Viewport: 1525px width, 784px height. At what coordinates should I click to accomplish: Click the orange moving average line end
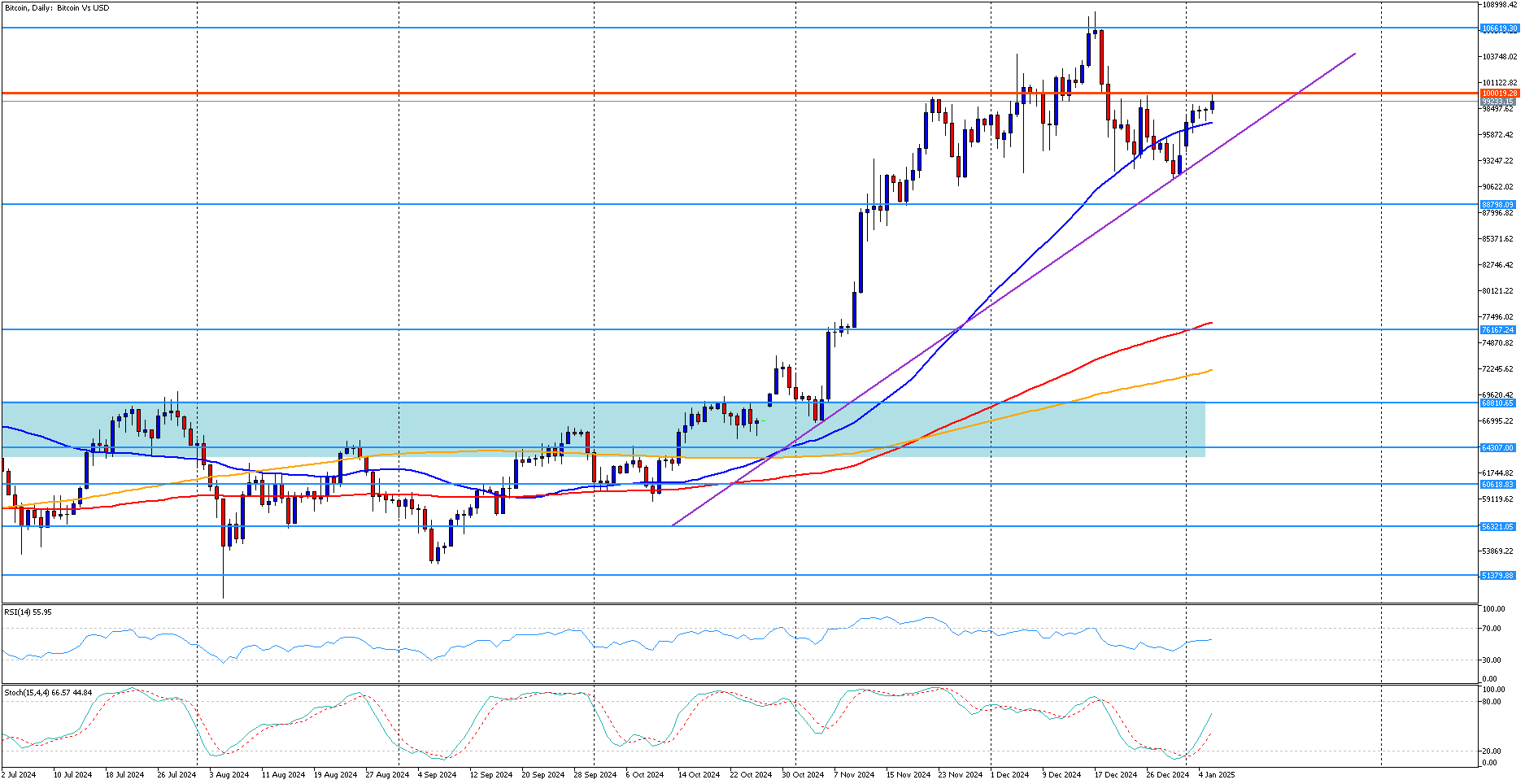pyautogui.click(x=1210, y=370)
